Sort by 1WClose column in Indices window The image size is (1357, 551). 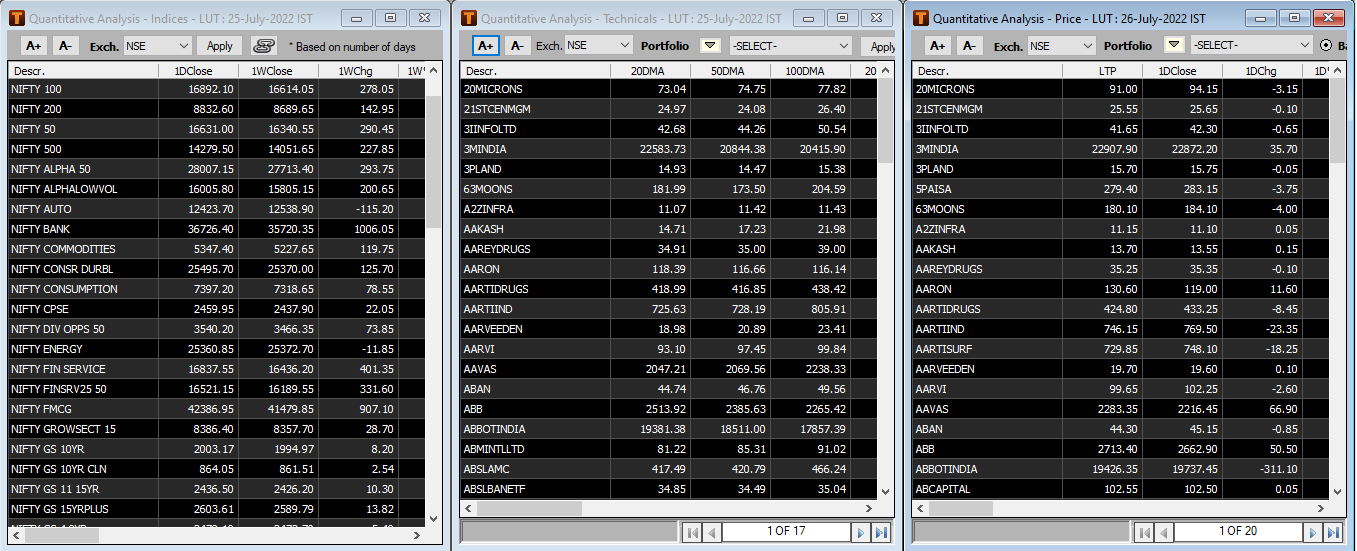coord(278,71)
